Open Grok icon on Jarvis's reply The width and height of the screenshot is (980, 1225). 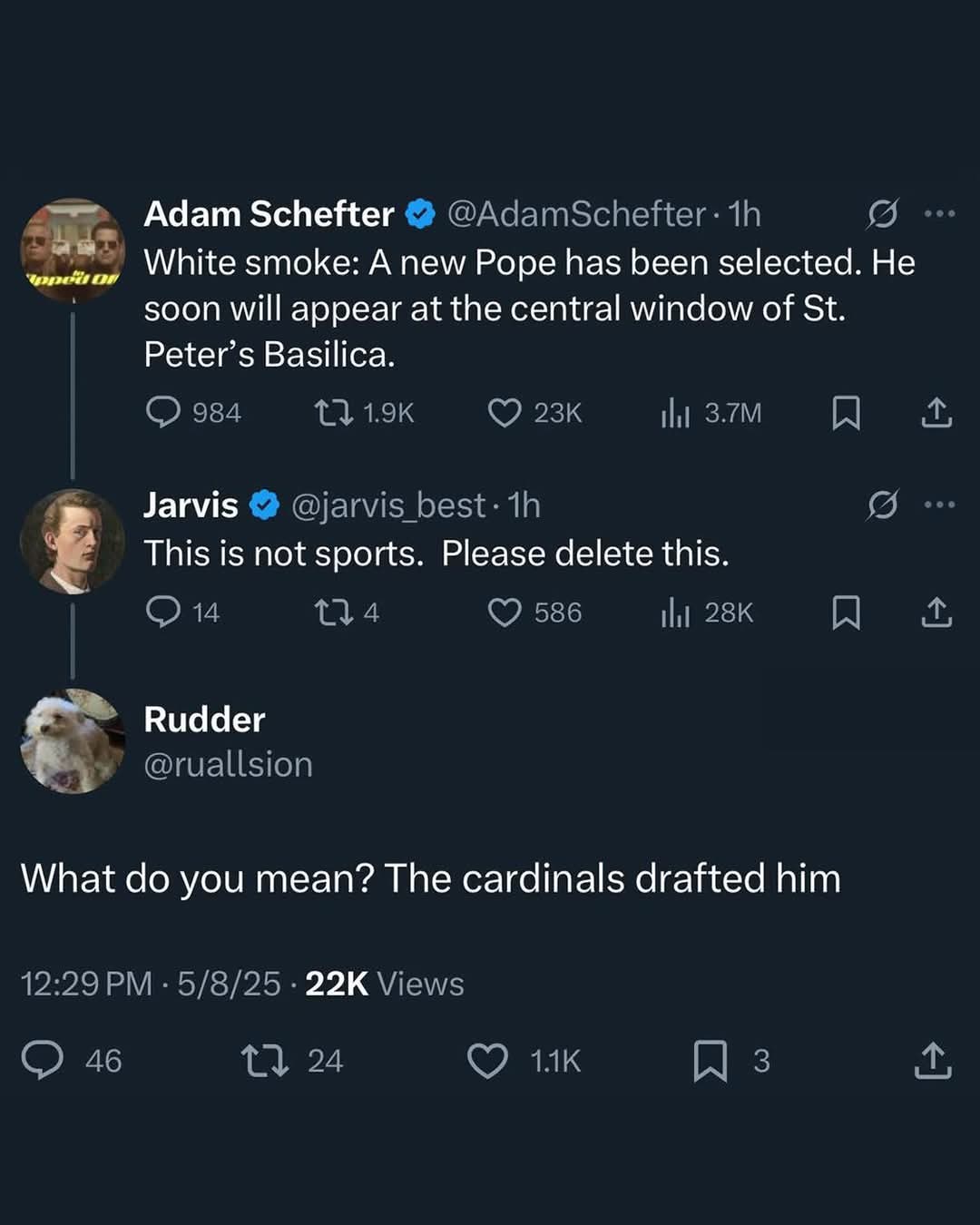click(x=882, y=505)
